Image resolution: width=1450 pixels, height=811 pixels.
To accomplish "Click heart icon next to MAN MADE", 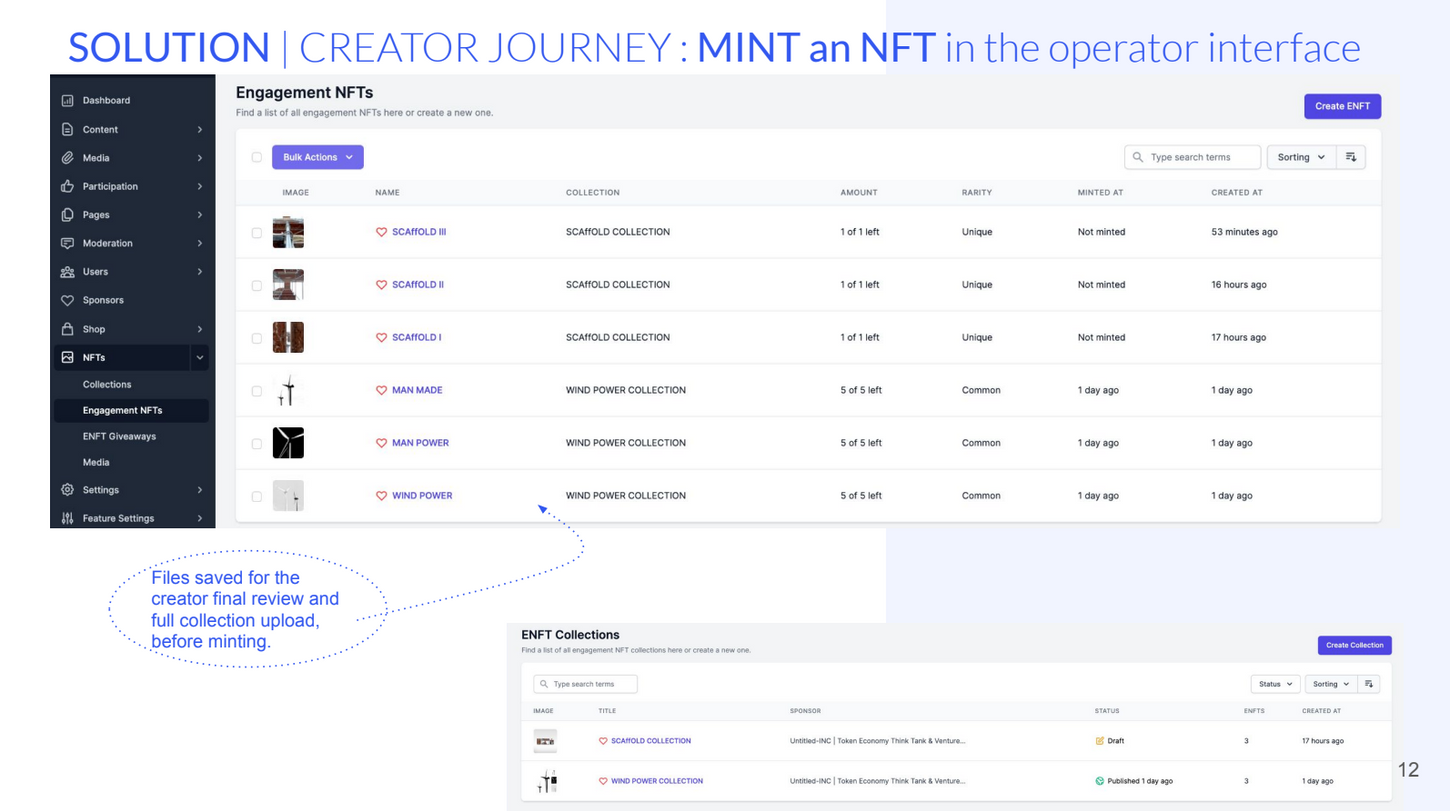I will click(x=381, y=390).
